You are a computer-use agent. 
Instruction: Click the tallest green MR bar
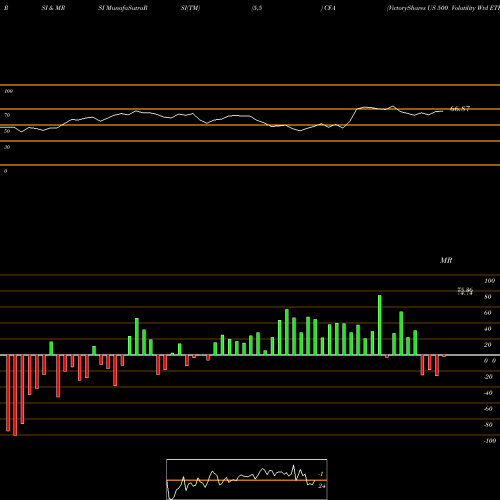[380, 325]
